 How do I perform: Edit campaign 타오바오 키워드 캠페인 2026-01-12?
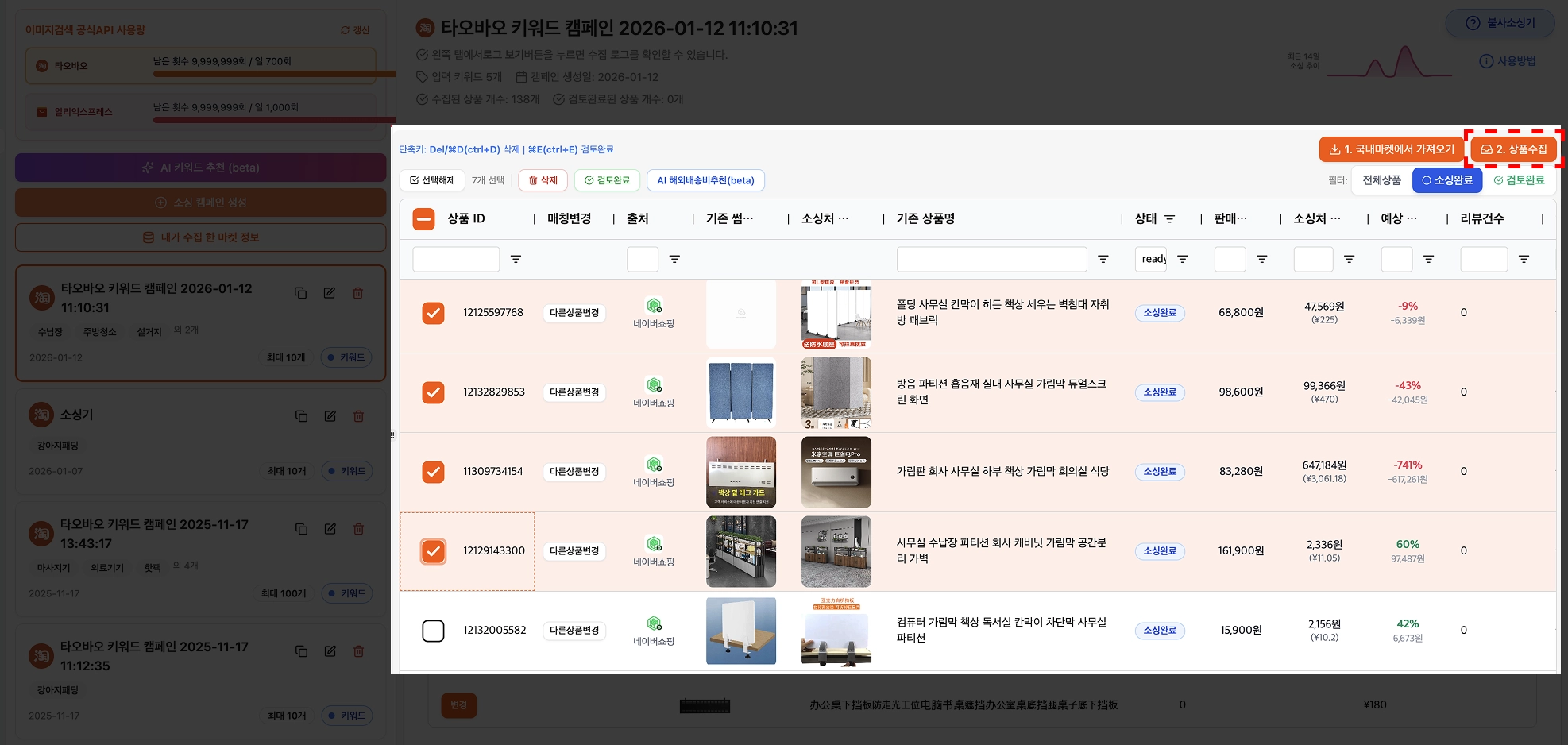pos(329,293)
